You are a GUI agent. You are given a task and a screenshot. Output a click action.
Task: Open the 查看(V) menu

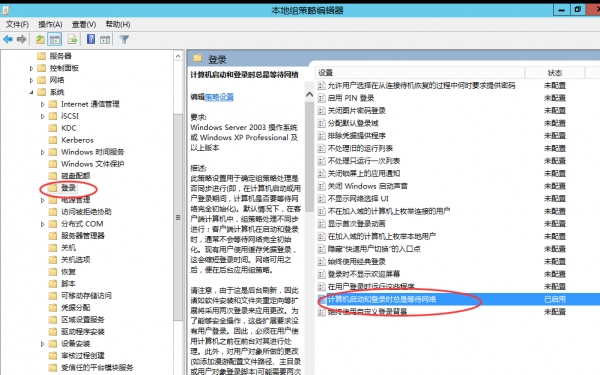[x=84, y=24]
